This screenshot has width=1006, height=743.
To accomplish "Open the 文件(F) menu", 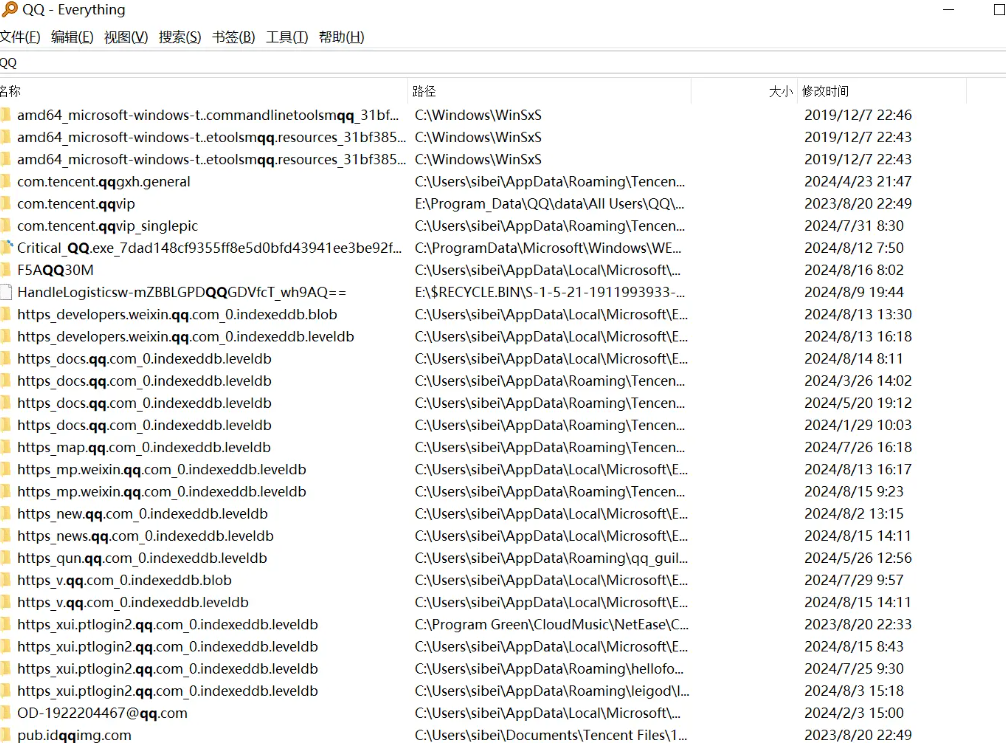I will coord(20,37).
